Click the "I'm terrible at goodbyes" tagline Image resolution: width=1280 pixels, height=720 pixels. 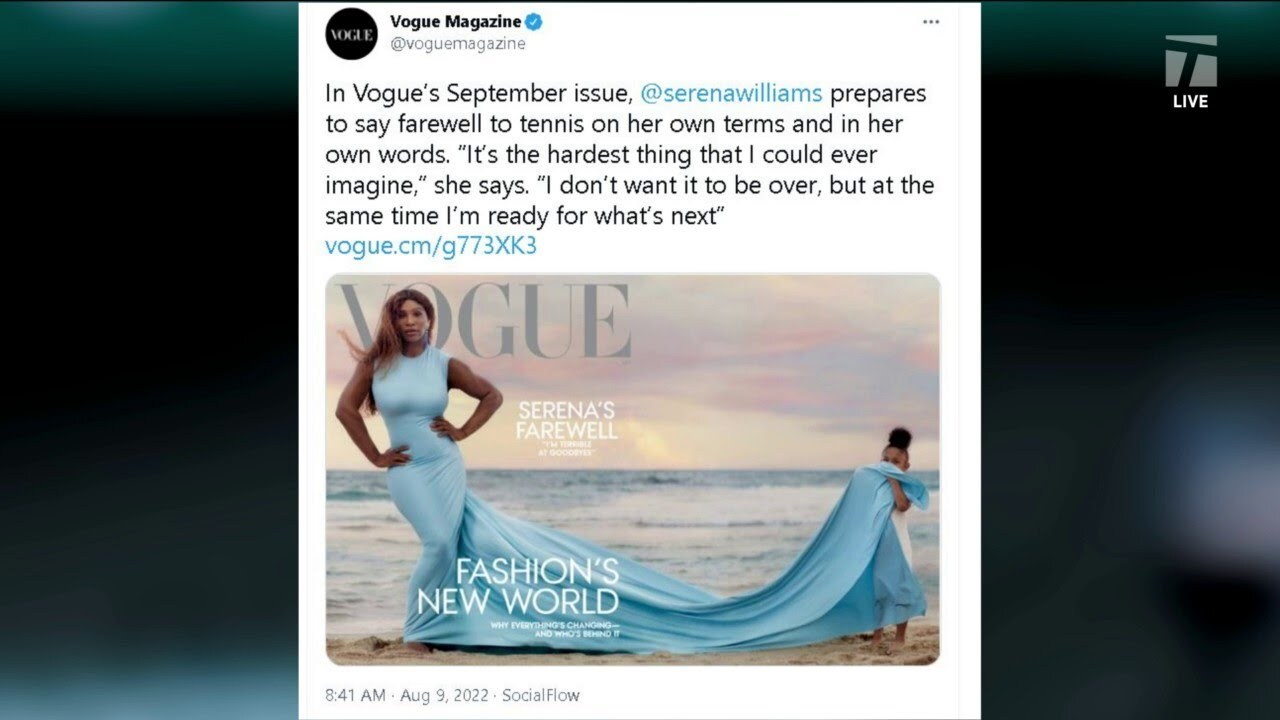[568, 449]
